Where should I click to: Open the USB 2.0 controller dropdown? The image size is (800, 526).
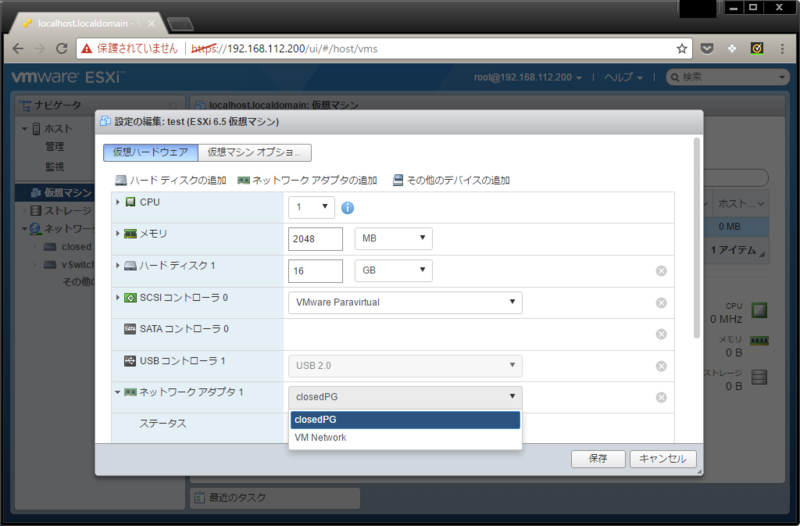click(x=405, y=366)
